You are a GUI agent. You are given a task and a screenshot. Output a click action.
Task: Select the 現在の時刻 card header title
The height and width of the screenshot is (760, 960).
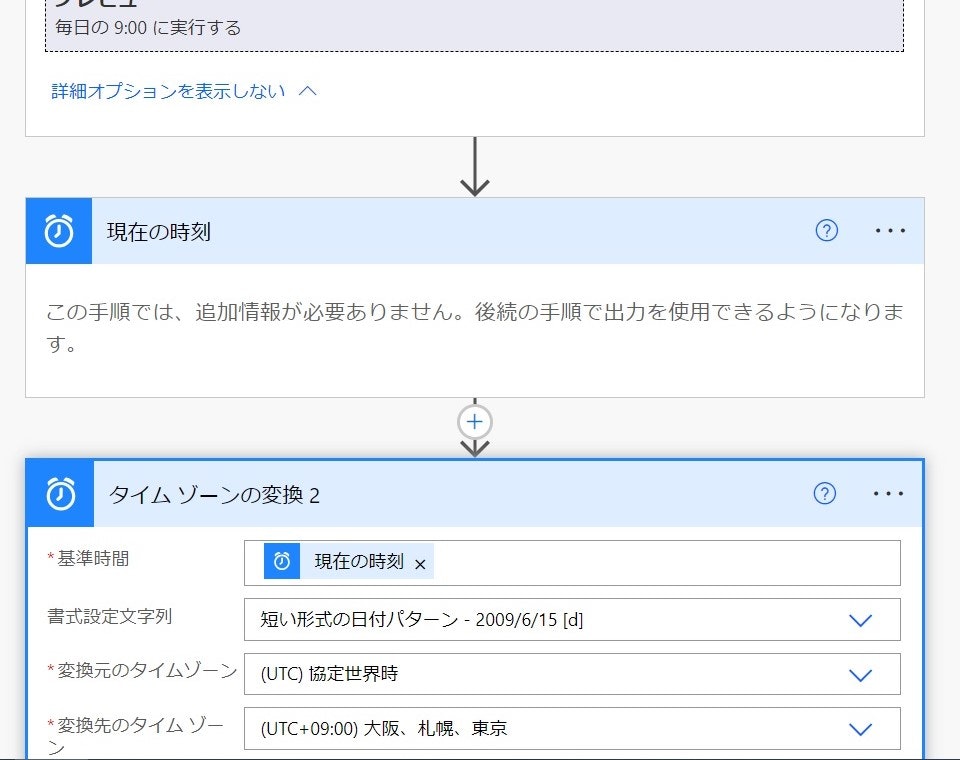pos(159,231)
